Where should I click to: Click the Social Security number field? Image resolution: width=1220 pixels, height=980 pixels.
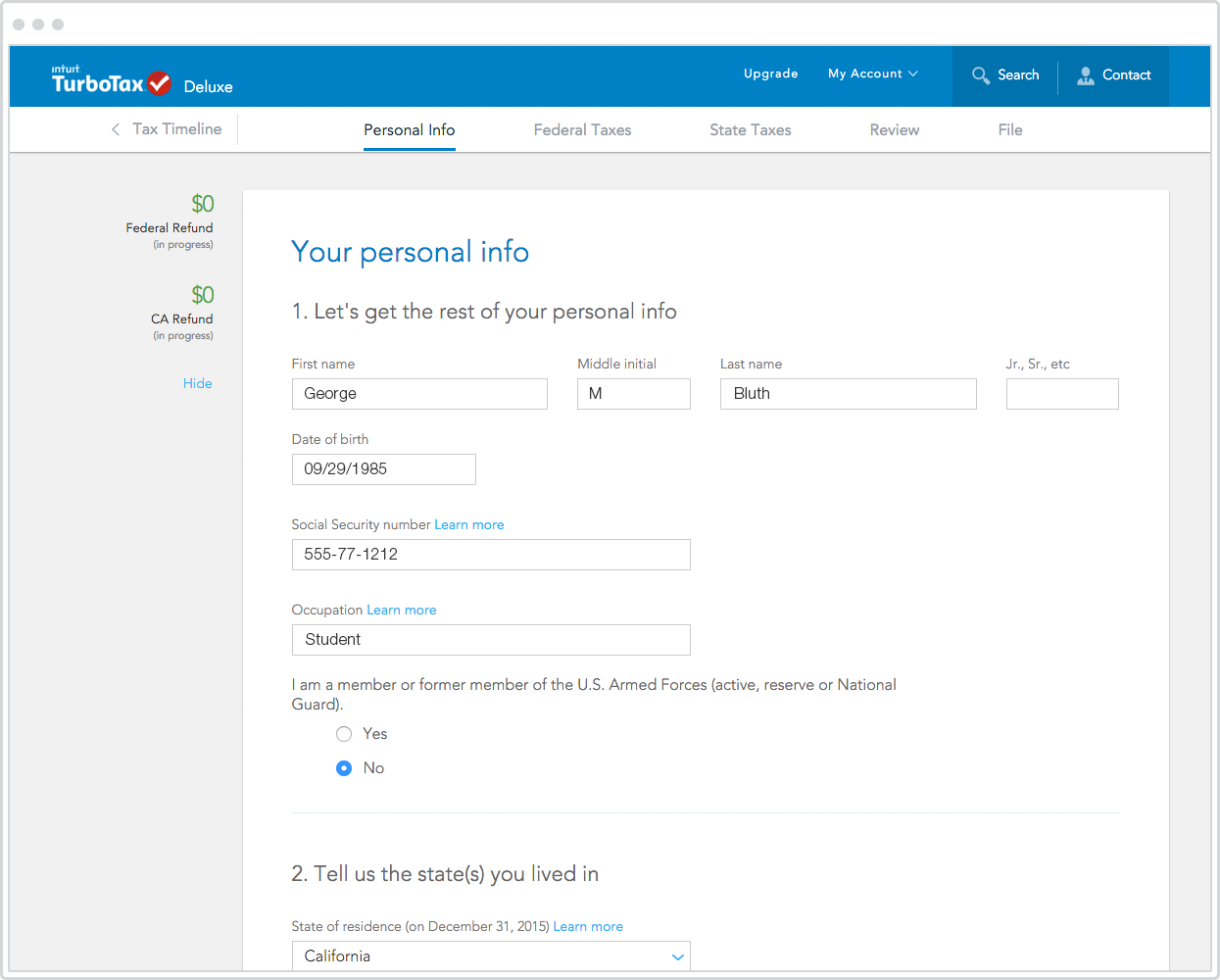[x=491, y=555]
